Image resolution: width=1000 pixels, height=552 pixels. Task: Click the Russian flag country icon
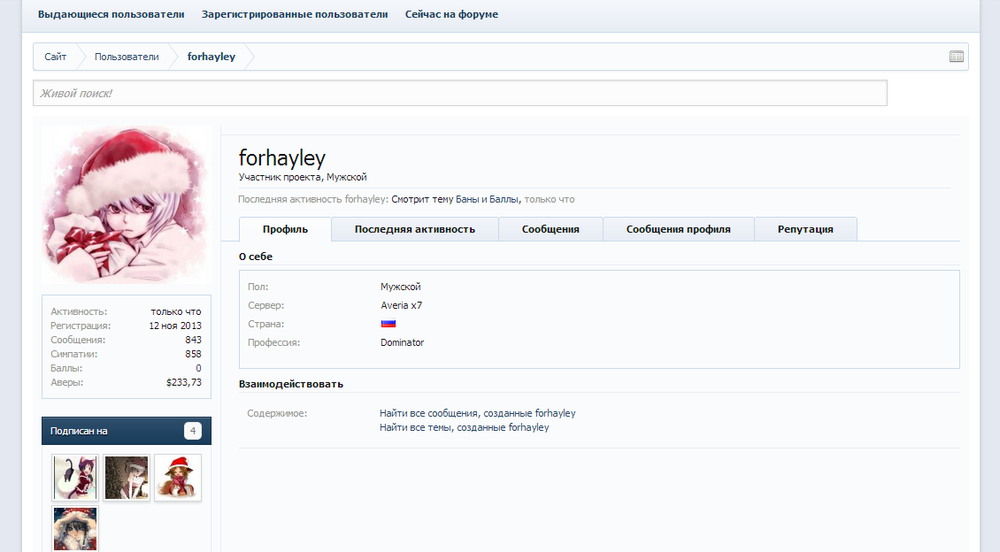388,324
